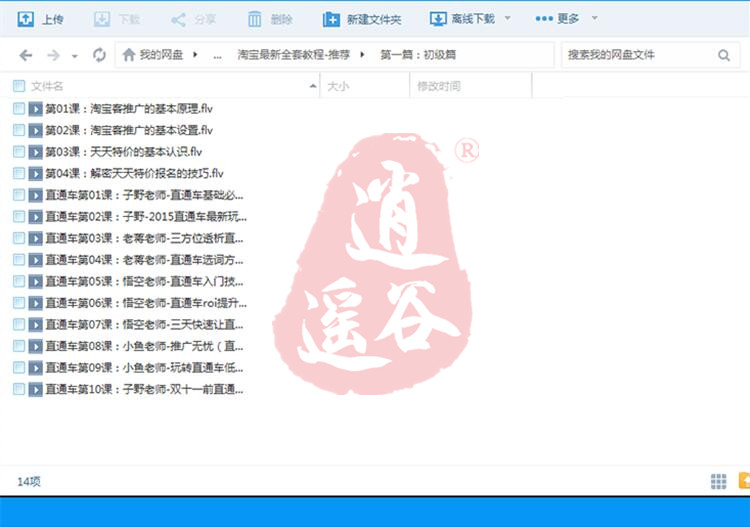Viewport: 750px width, 527px height.
Task: Click video icon of 第01课 file
Action: (x=35, y=109)
